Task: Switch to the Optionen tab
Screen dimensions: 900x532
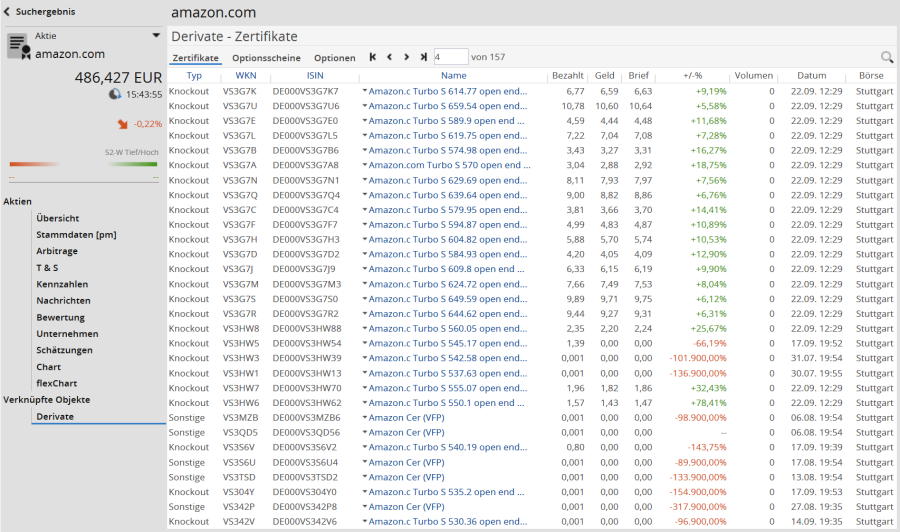Action: (x=334, y=58)
